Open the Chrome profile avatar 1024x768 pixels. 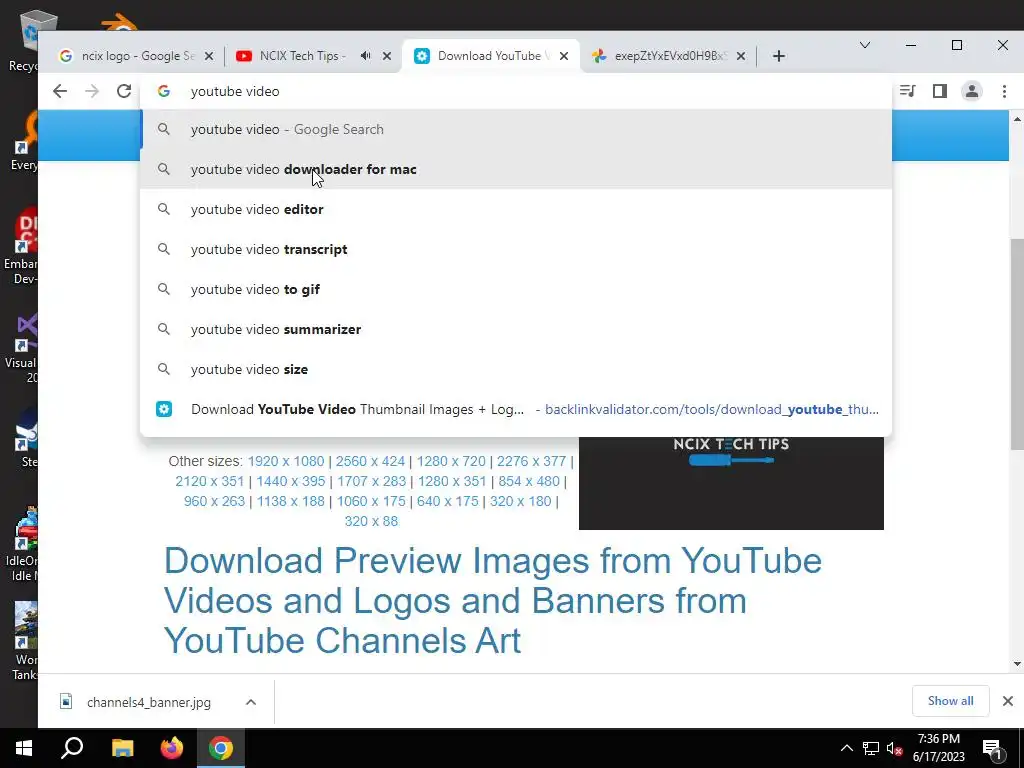972,91
